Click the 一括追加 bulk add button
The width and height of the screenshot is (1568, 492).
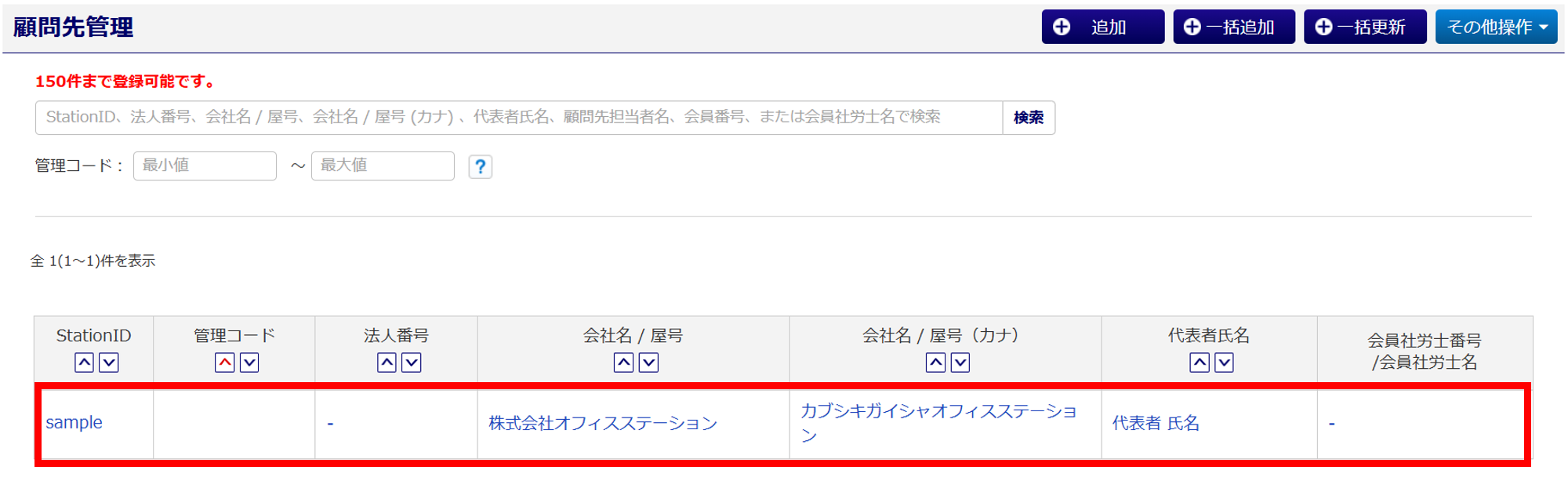coord(1234,27)
